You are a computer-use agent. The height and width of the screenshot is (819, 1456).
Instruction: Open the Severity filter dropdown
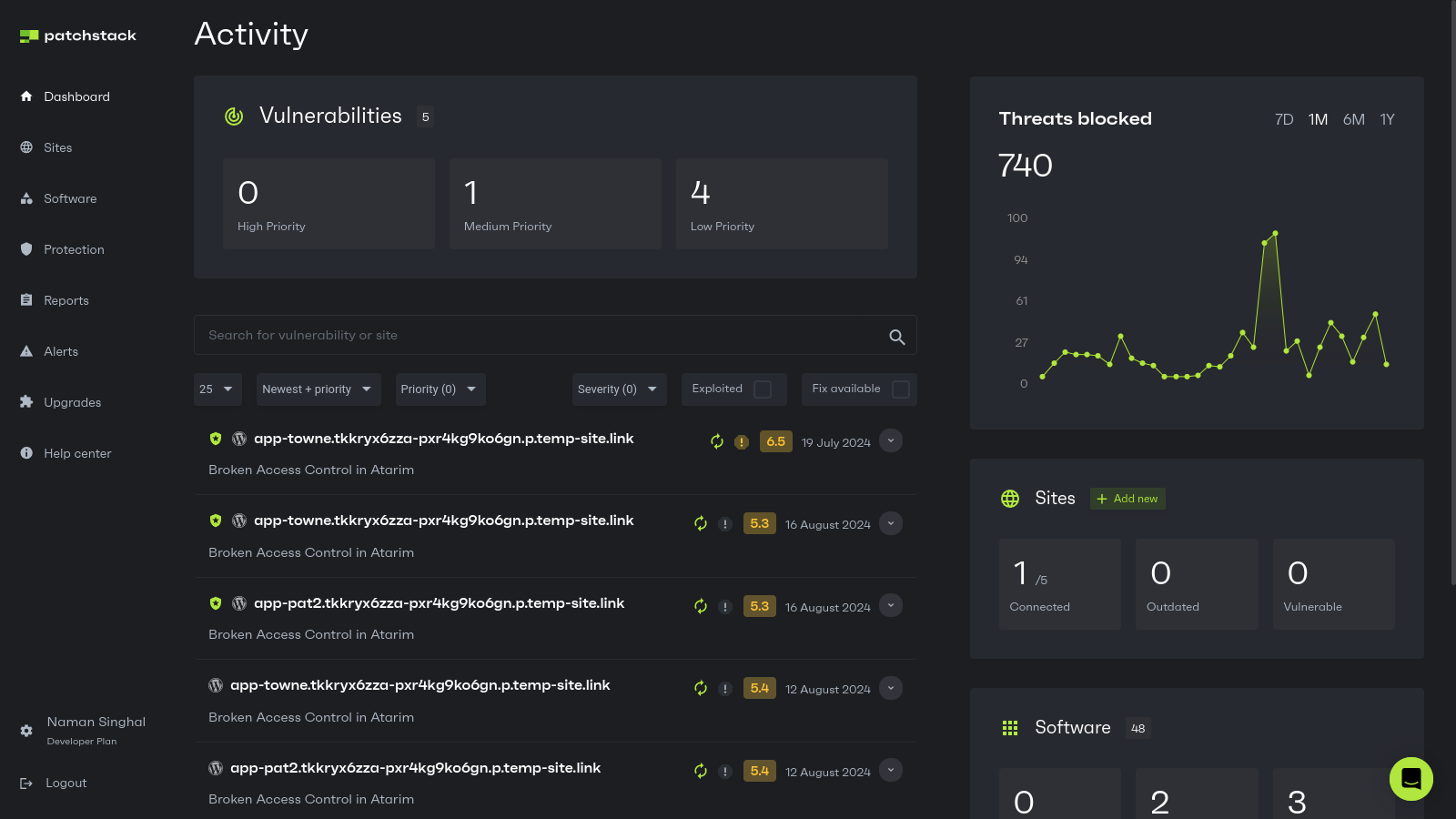pyautogui.click(x=619, y=389)
